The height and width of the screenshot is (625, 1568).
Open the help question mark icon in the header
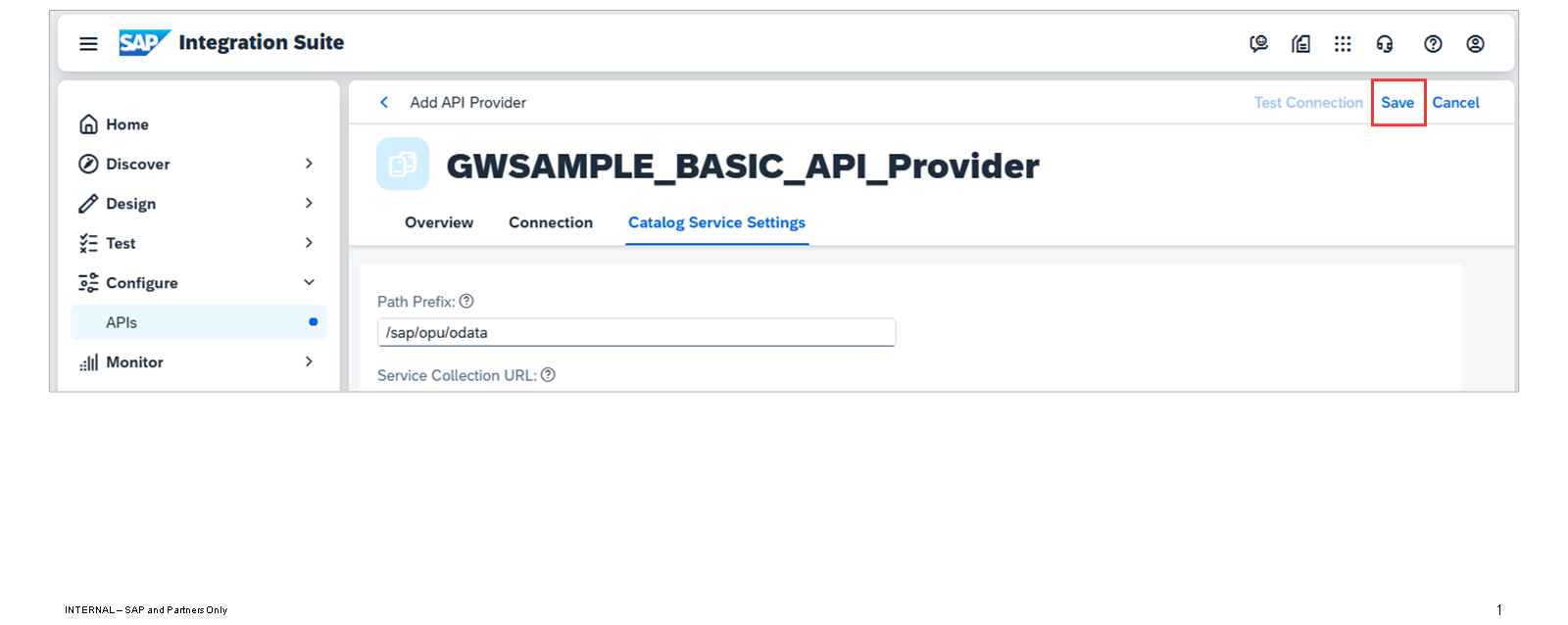click(x=1433, y=44)
